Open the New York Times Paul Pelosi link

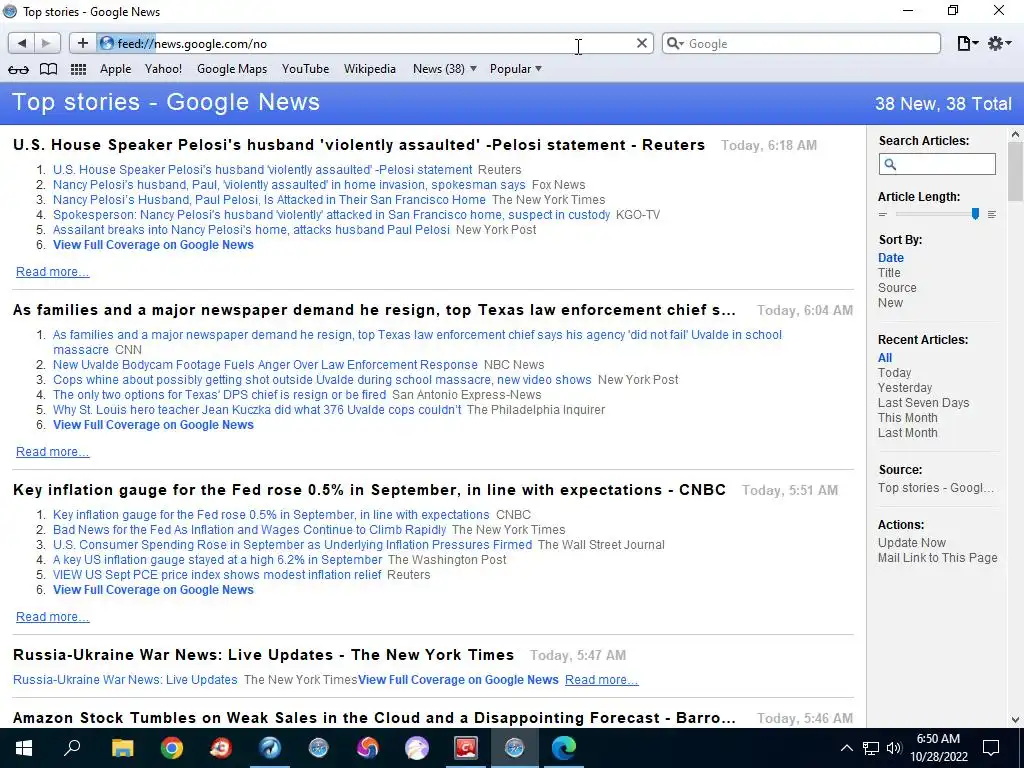(269, 200)
